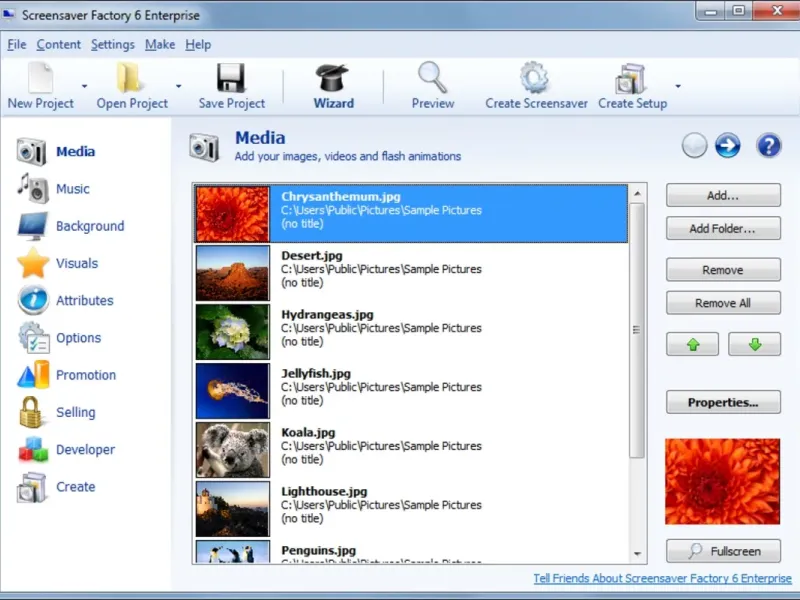Open help with question mark icon
The image size is (800, 600).
(x=769, y=146)
